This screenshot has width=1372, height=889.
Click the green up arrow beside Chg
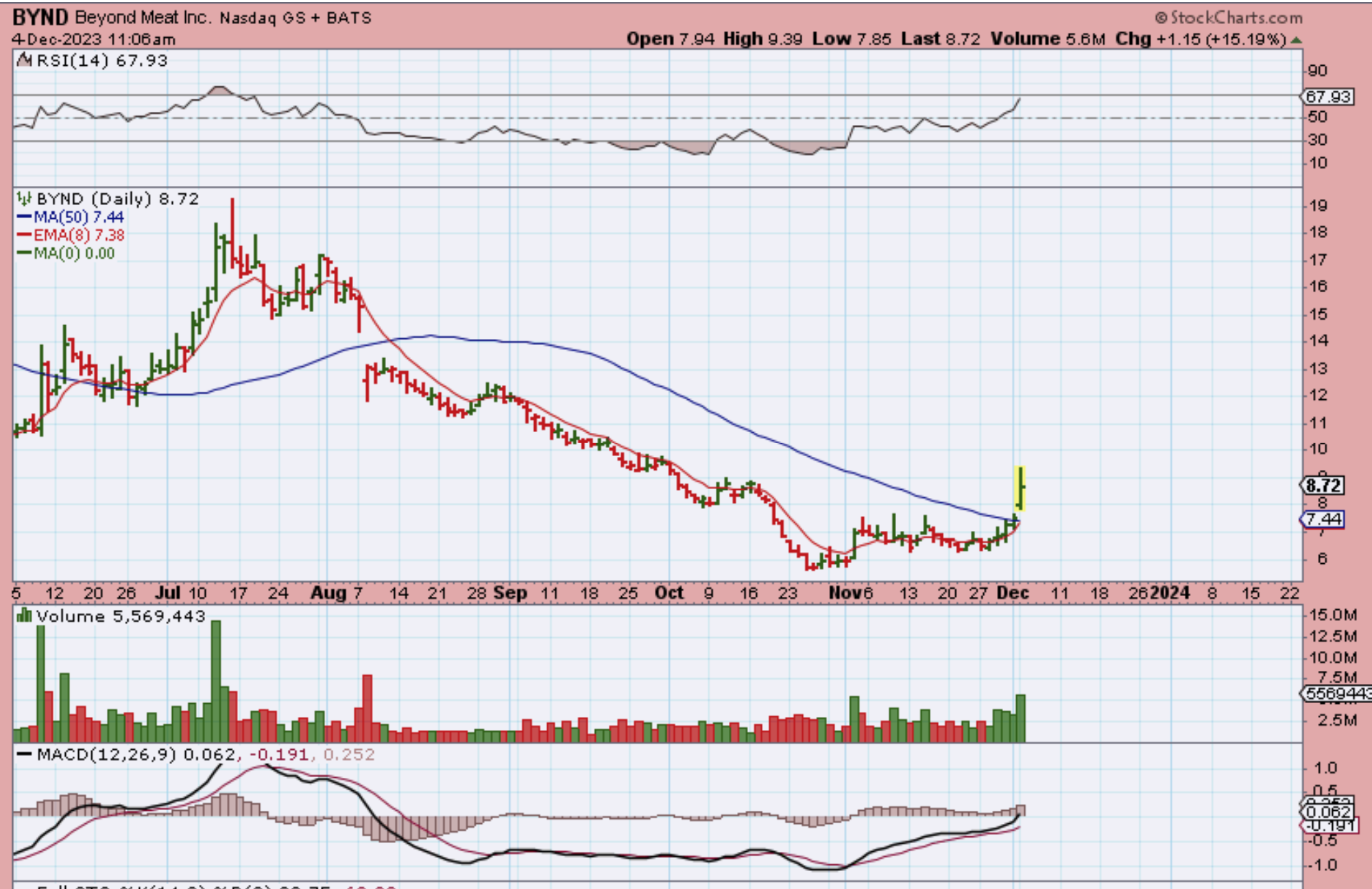pos(1296,40)
